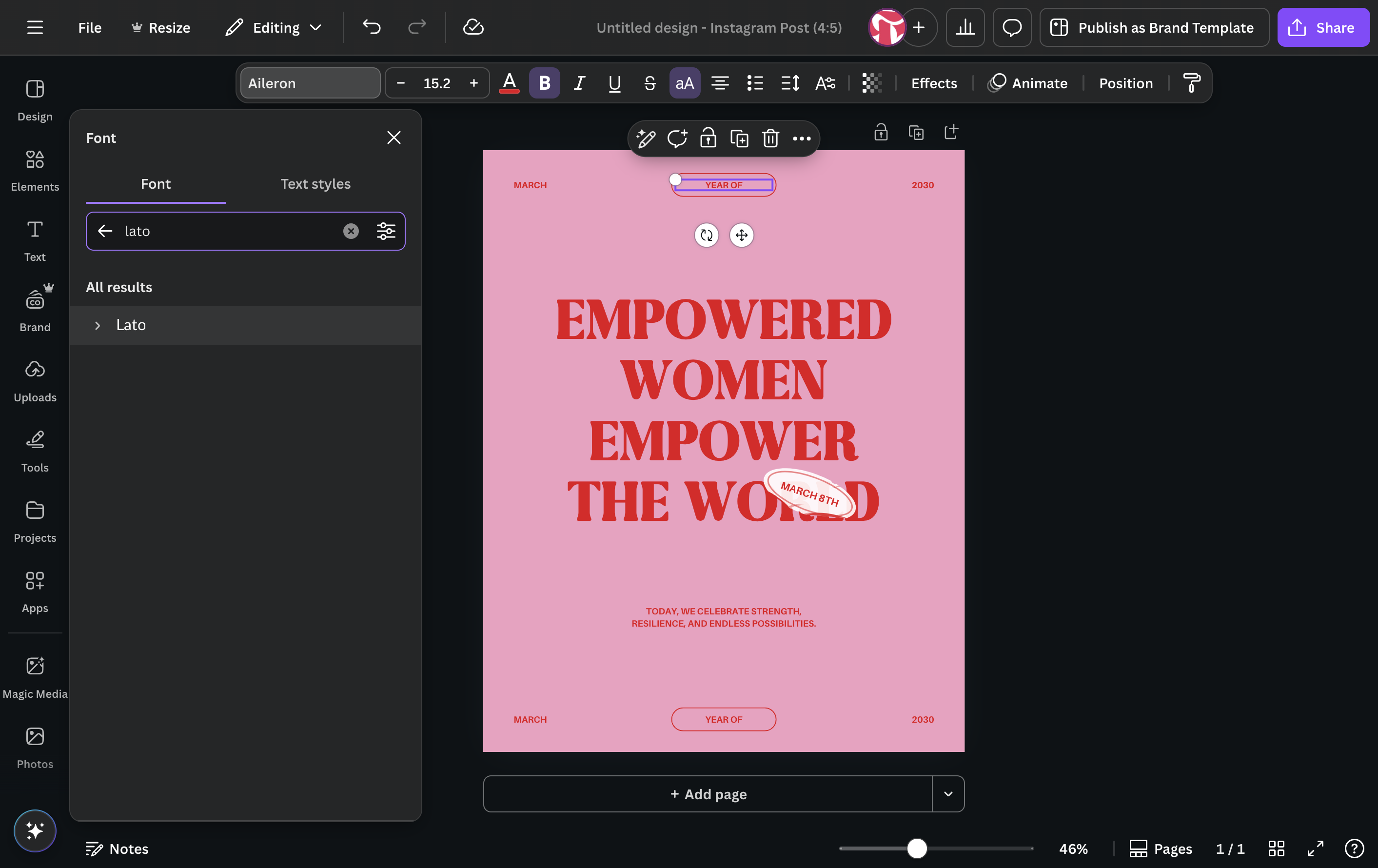Screen dimensions: 1378x868
Task: Toggle underline formatting
Action: [614, 83]
